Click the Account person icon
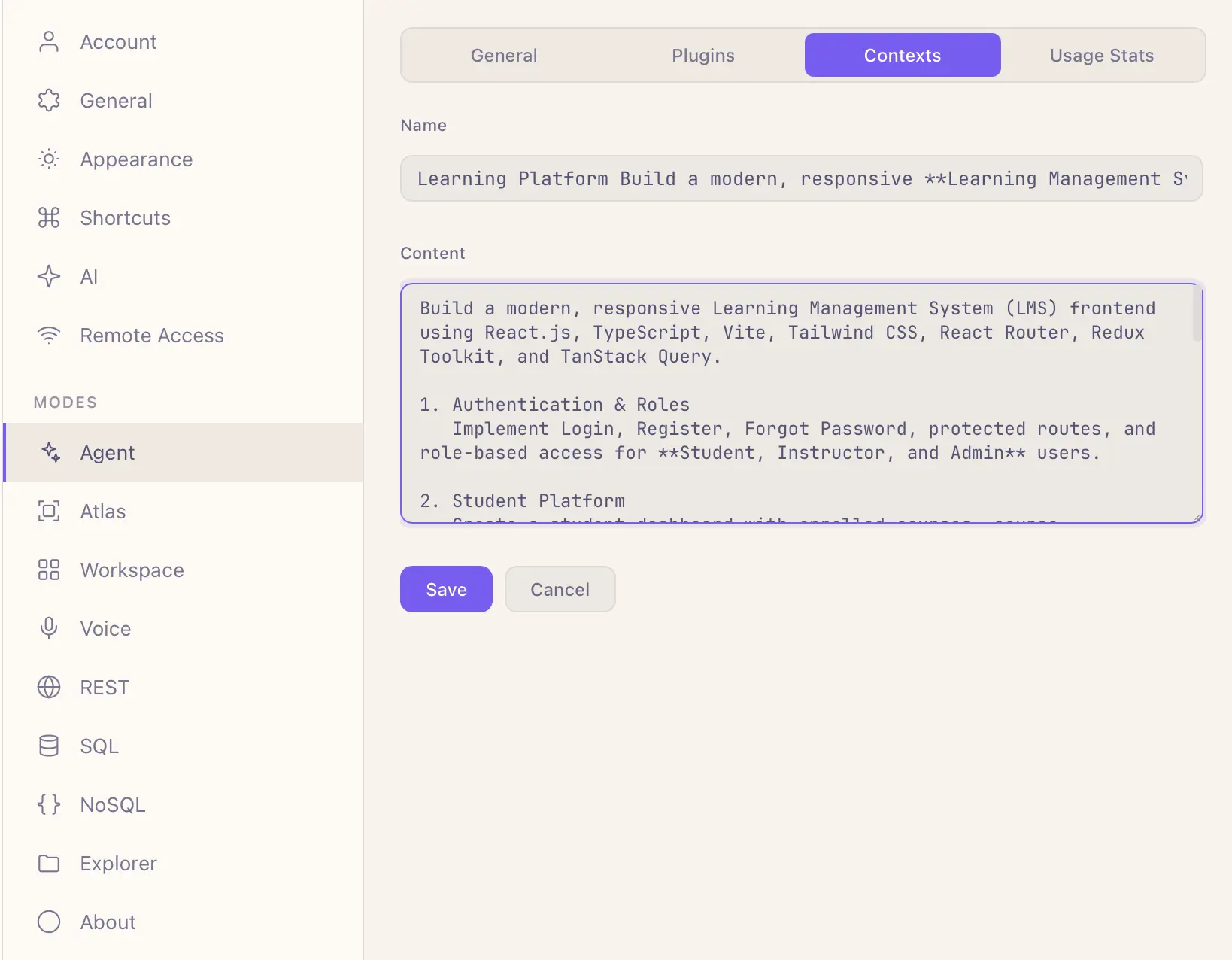 click(49, 42)
